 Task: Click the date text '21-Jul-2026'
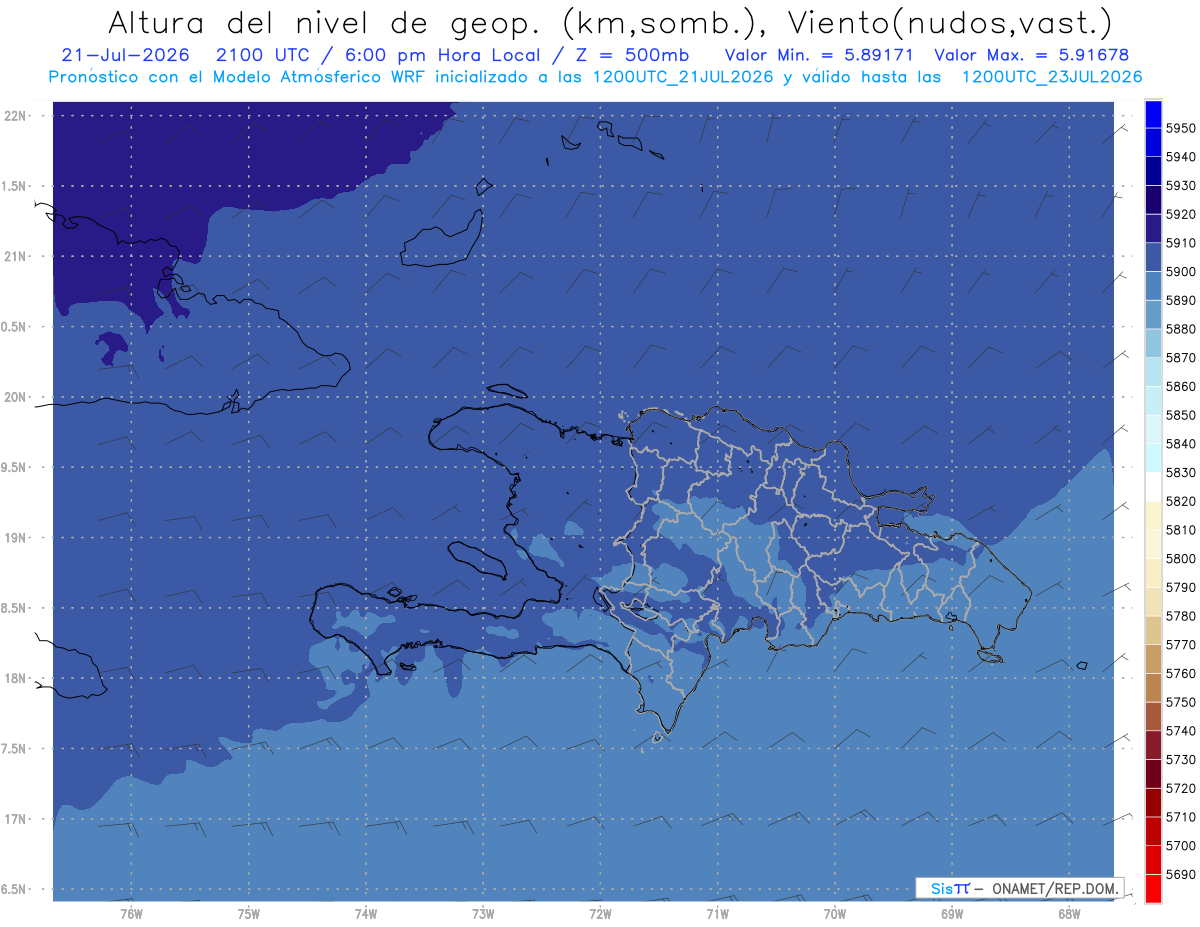pos(125,54)
